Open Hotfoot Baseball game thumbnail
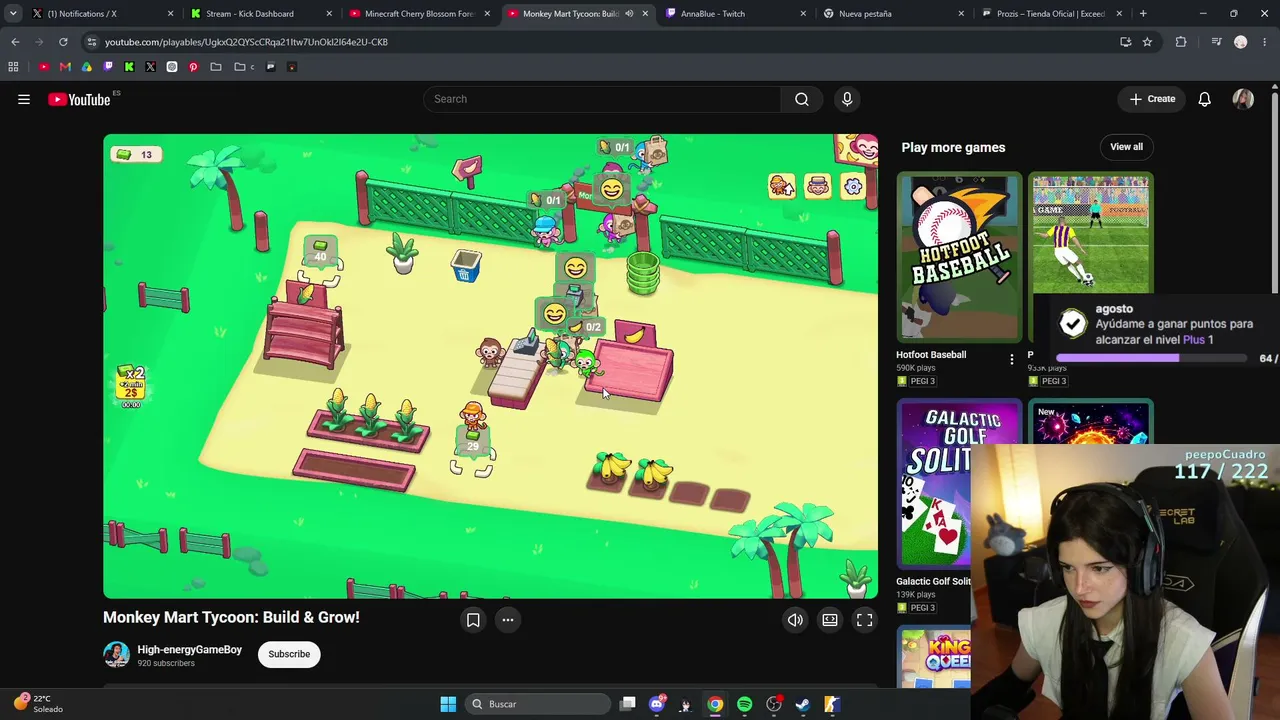1280x720 pixels. [960, 257]
